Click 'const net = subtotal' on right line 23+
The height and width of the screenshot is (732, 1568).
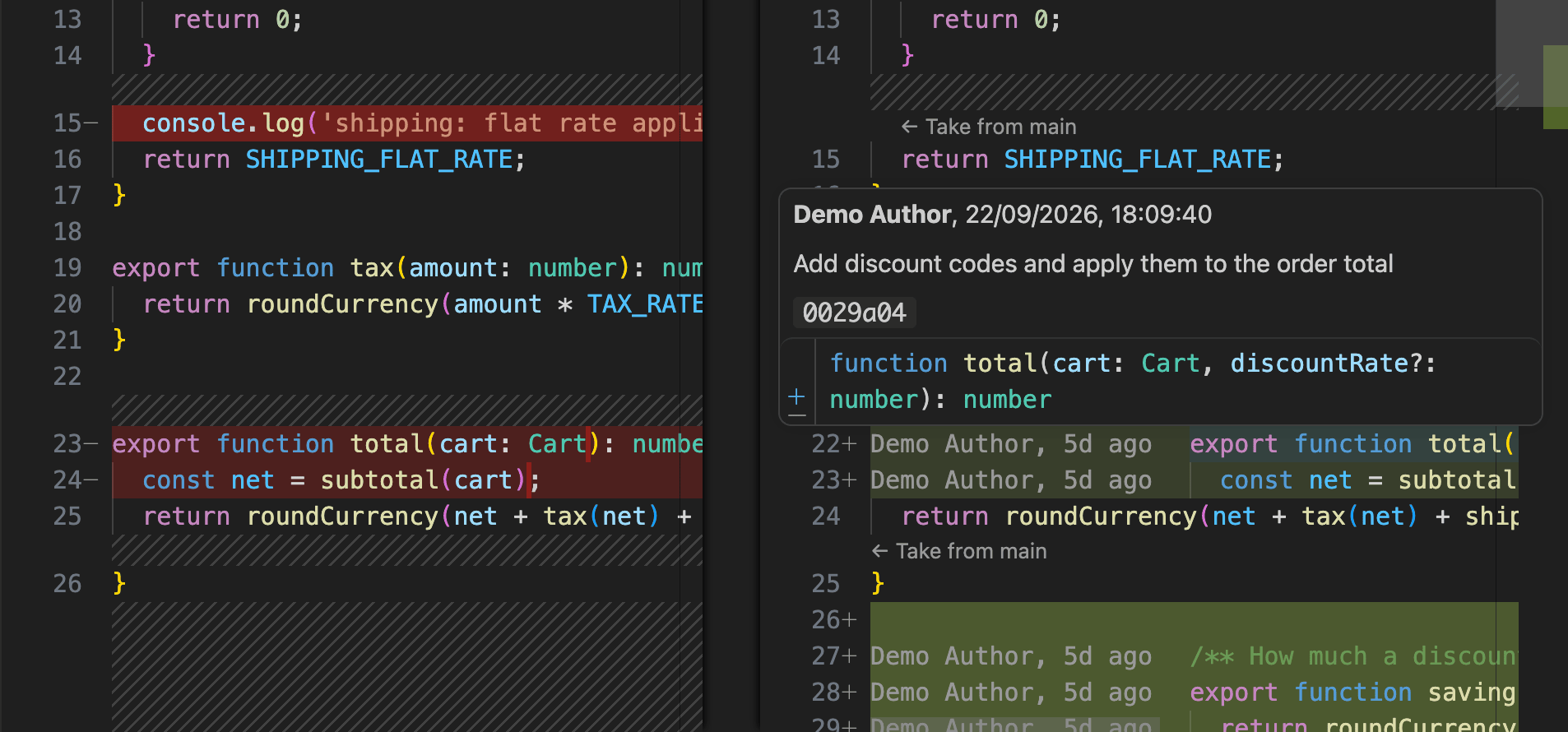[x=1368, y=480]
